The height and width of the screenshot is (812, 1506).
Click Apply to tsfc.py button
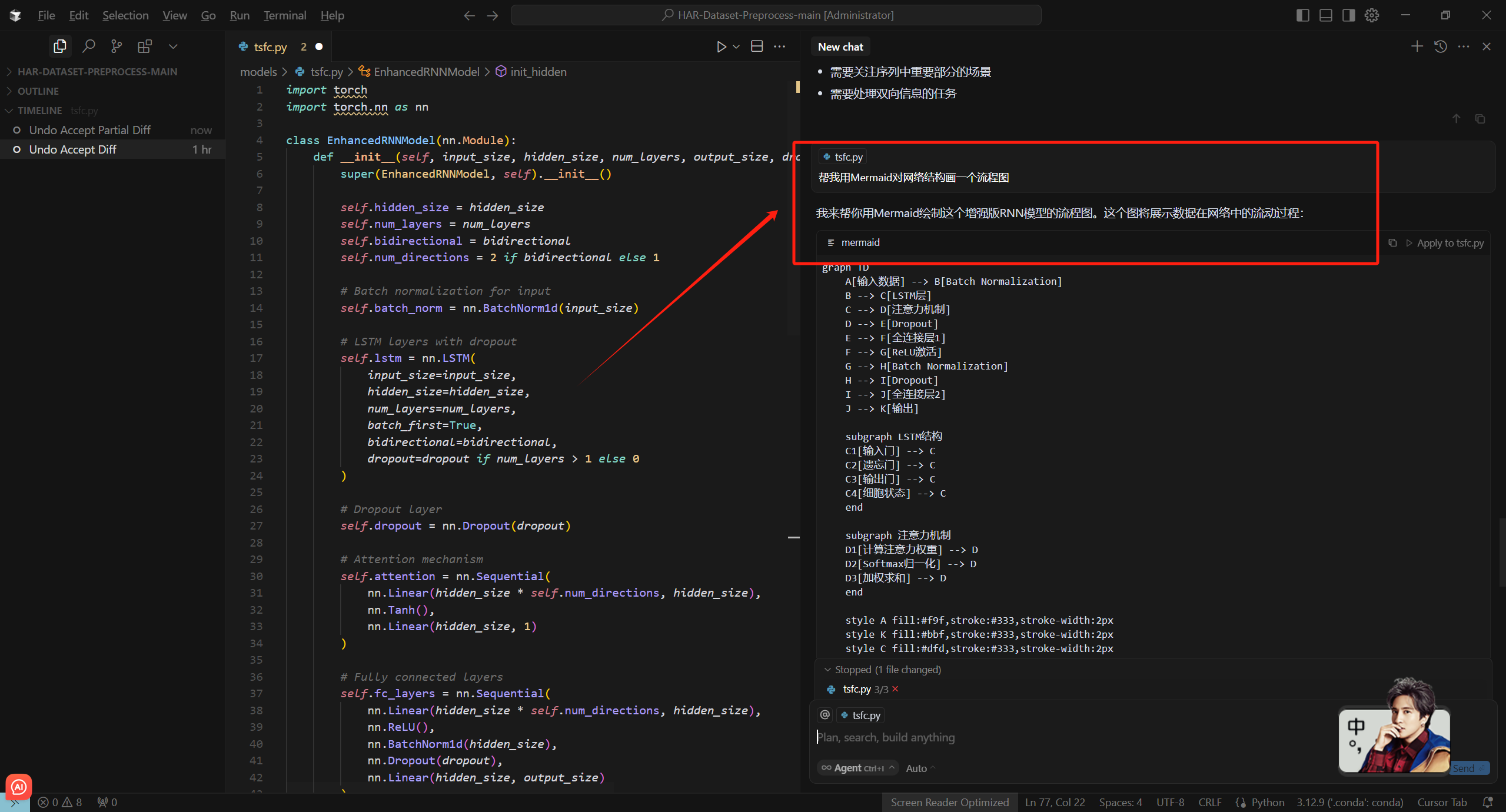pos(1445,243)
